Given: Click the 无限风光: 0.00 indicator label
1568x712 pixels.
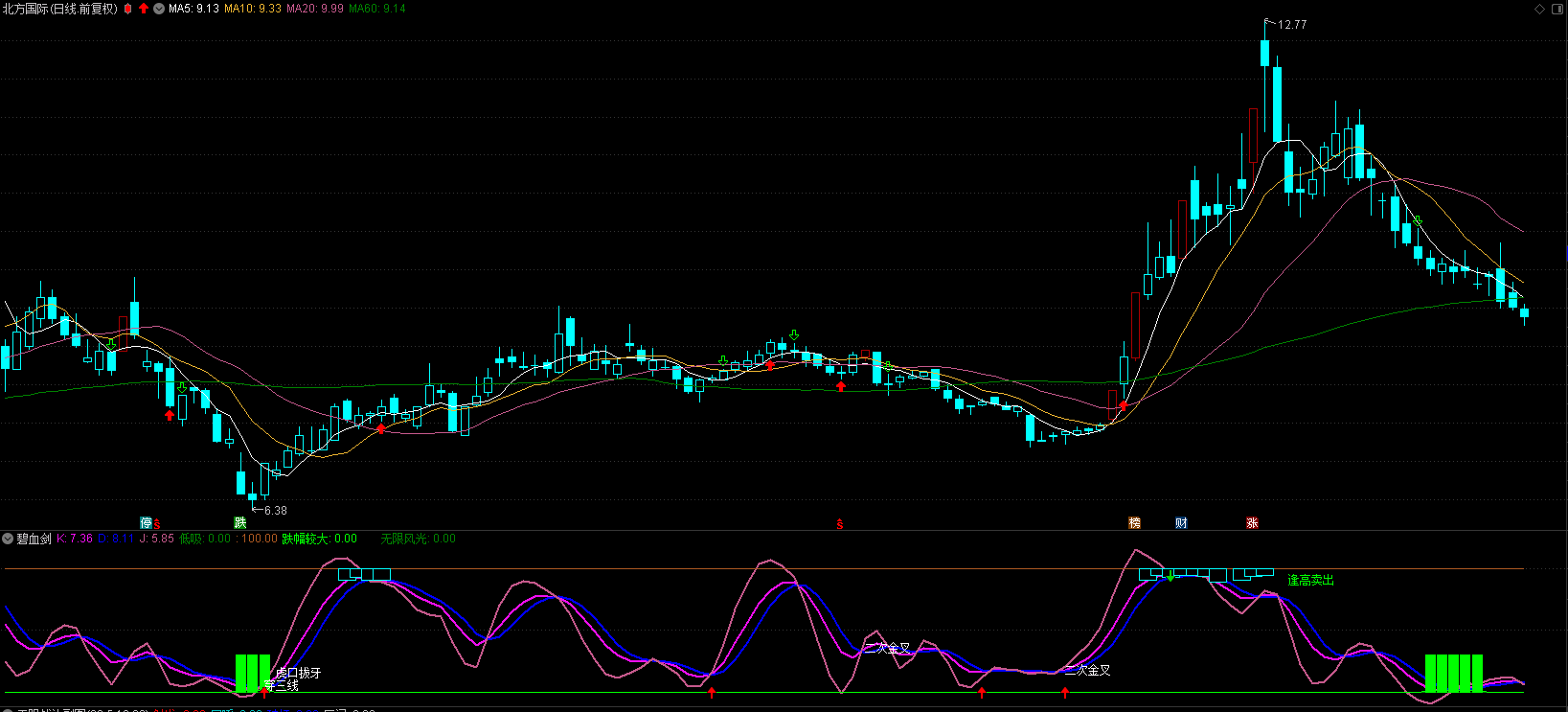Looking at the screenshot, I should [x=419, y=539].
